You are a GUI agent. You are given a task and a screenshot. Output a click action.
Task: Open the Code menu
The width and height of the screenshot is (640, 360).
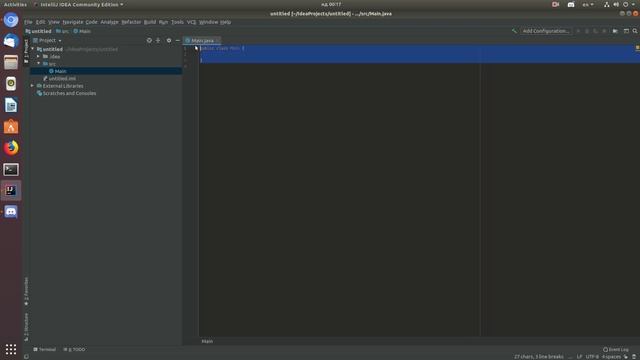91,22
